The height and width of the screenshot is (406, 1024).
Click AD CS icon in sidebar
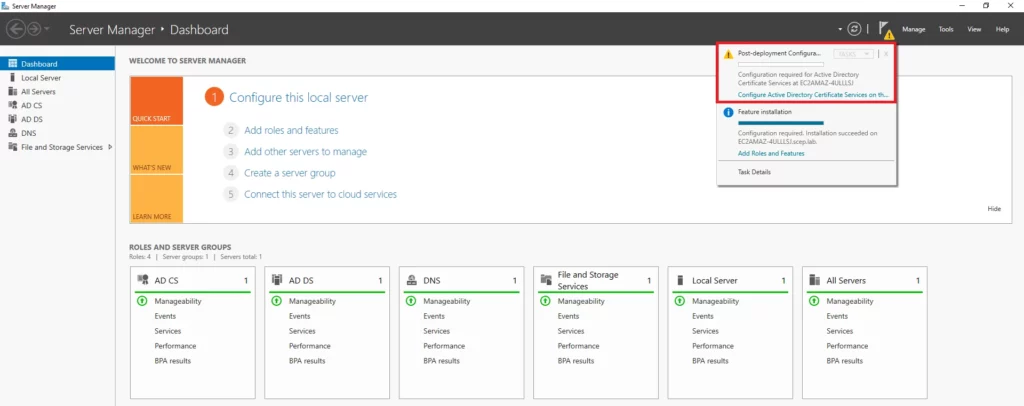coord(12,105)
